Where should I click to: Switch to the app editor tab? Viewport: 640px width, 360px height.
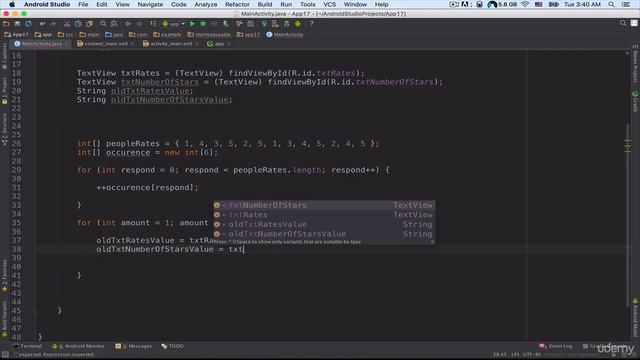tap(219, 44)
